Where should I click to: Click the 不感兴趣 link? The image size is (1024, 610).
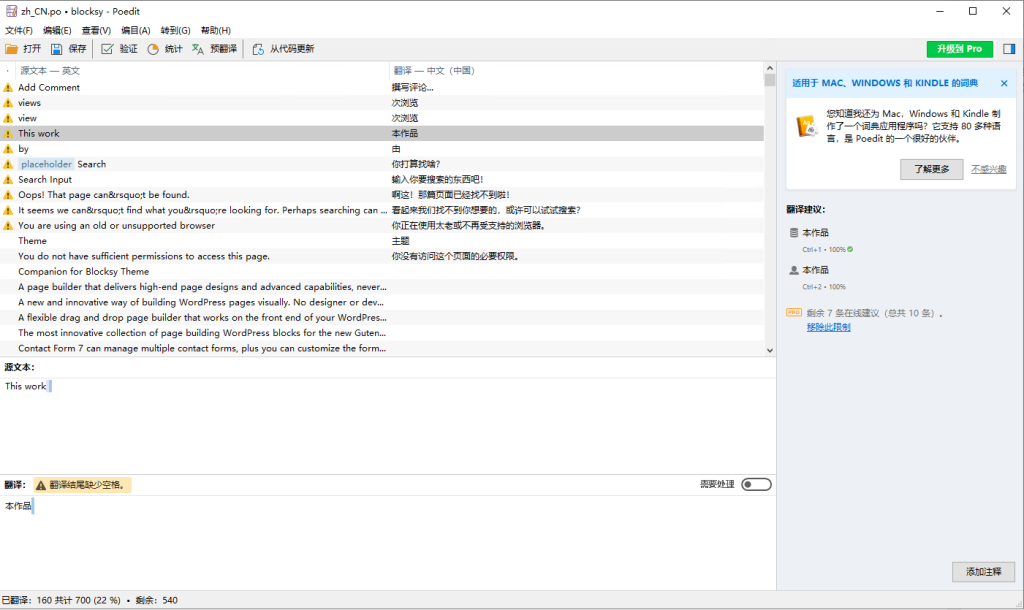click(988, 169)
